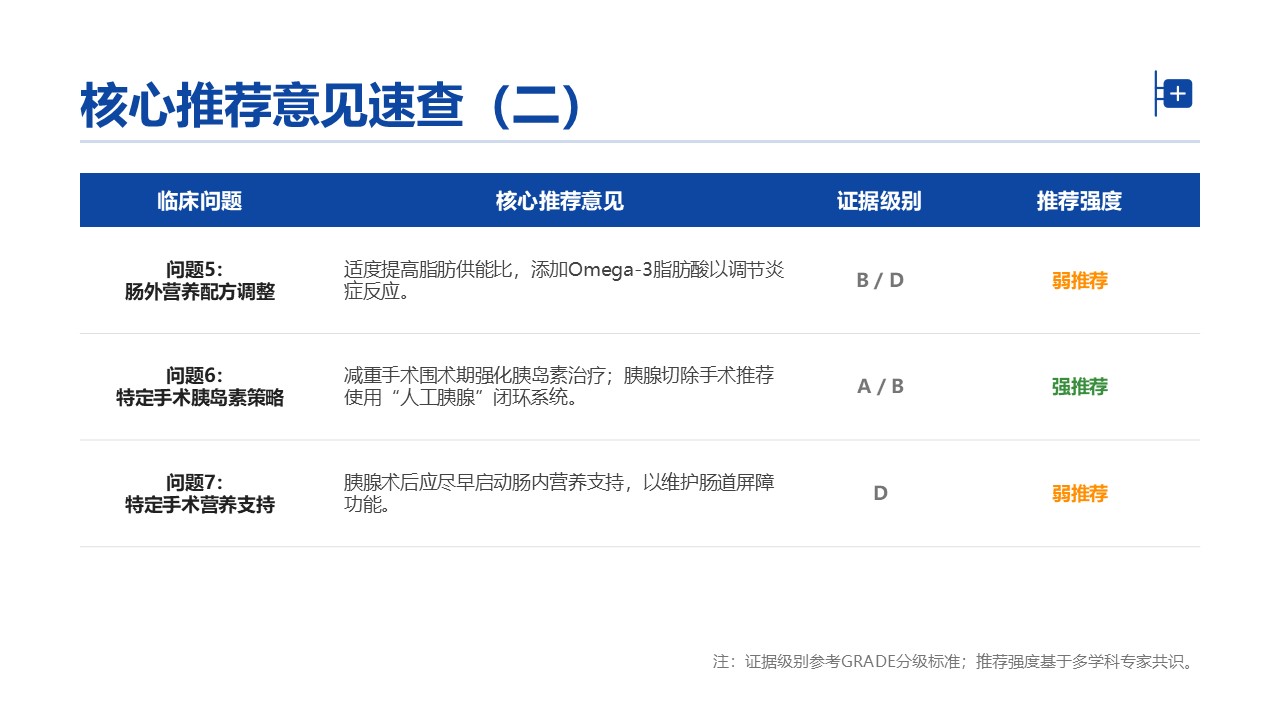The width and height of the screenshot is (1280, 720).
Task: Click the orange 弱推荐 label for 问题5
Action: pyautogui.click(x=1080, y=281)
